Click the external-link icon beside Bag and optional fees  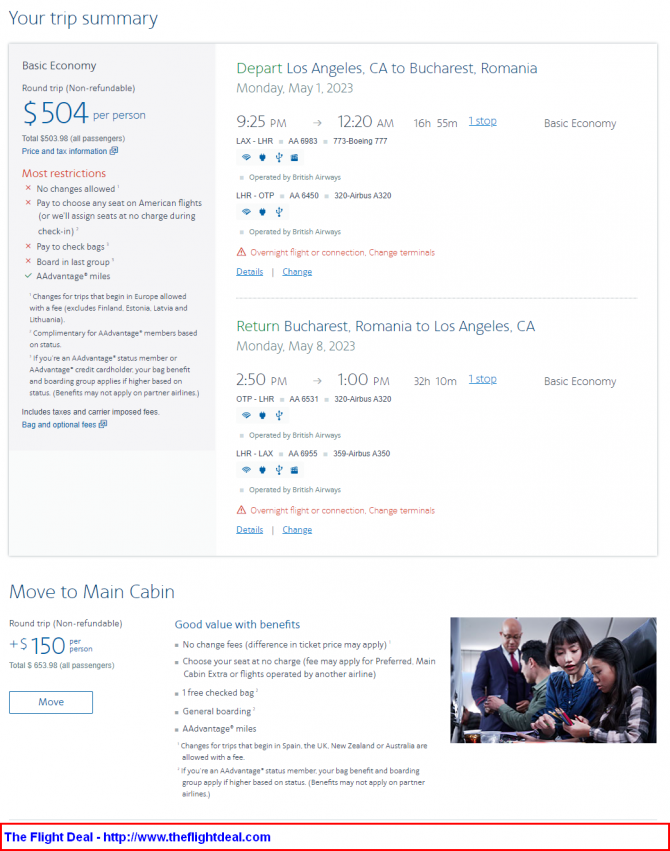[103, 424]
